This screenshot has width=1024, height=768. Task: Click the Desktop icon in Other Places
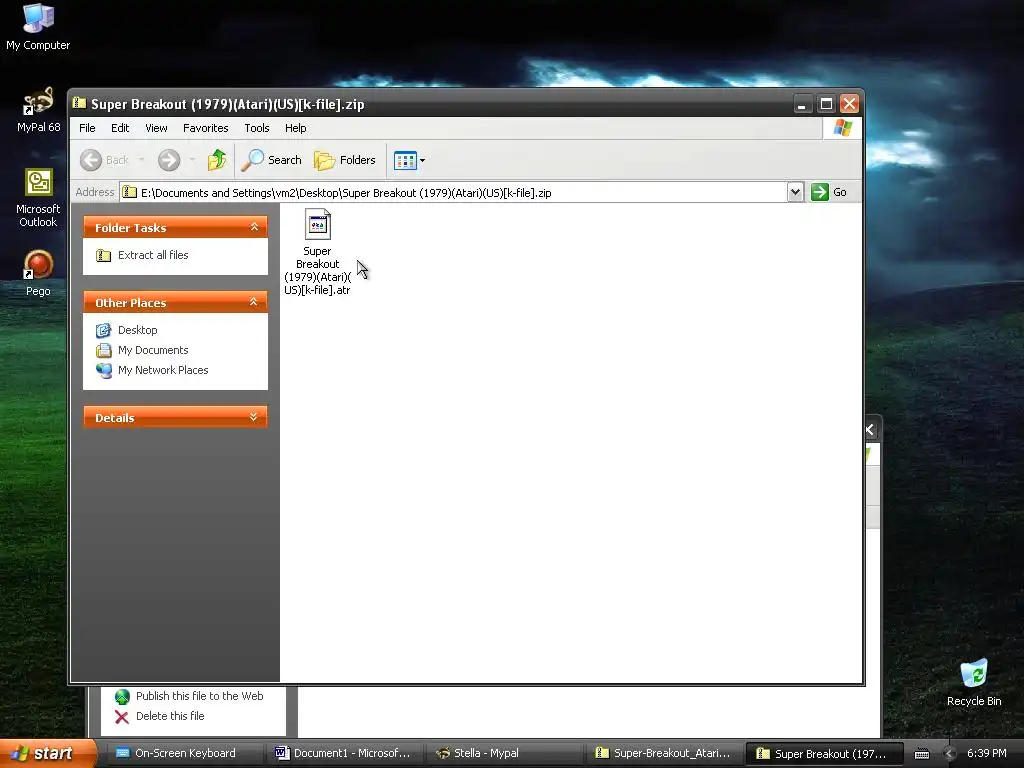(x=103, y=330)
